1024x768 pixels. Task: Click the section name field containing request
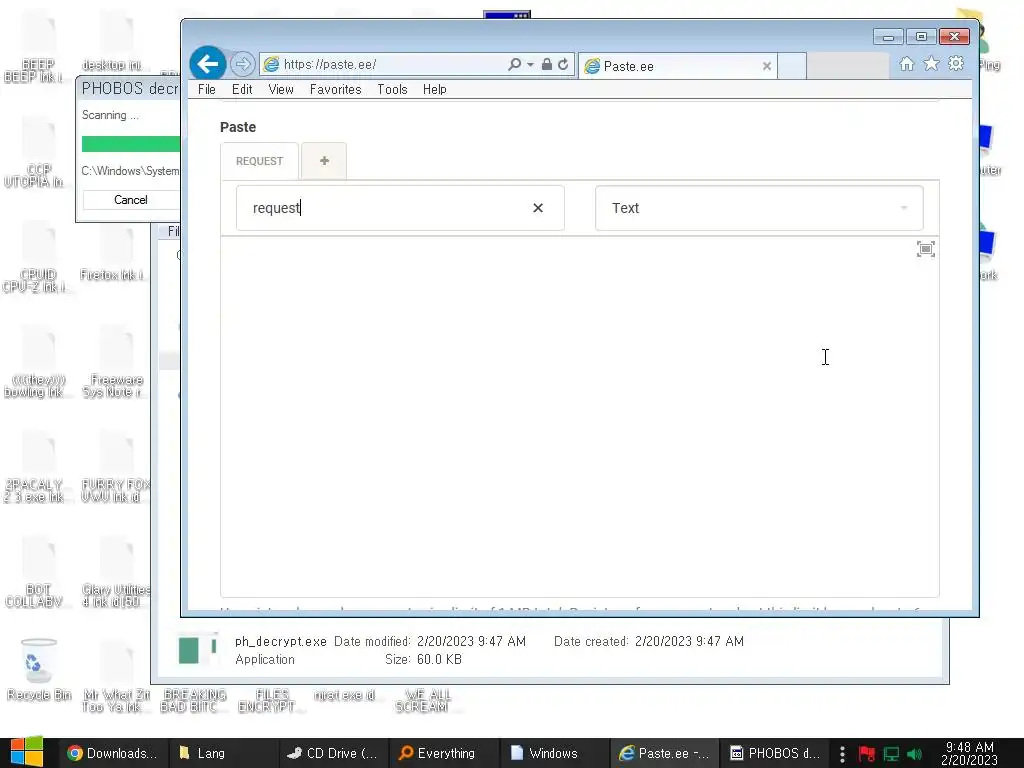coord(400,208)
